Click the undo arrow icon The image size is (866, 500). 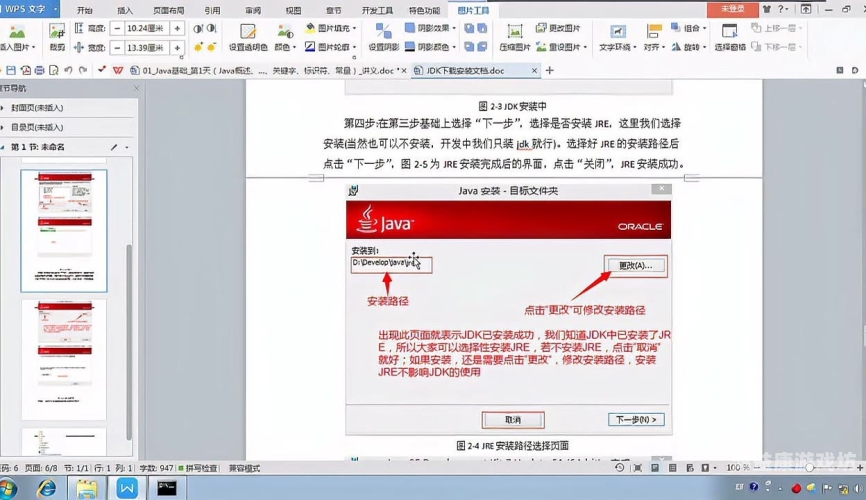(68, 70)
